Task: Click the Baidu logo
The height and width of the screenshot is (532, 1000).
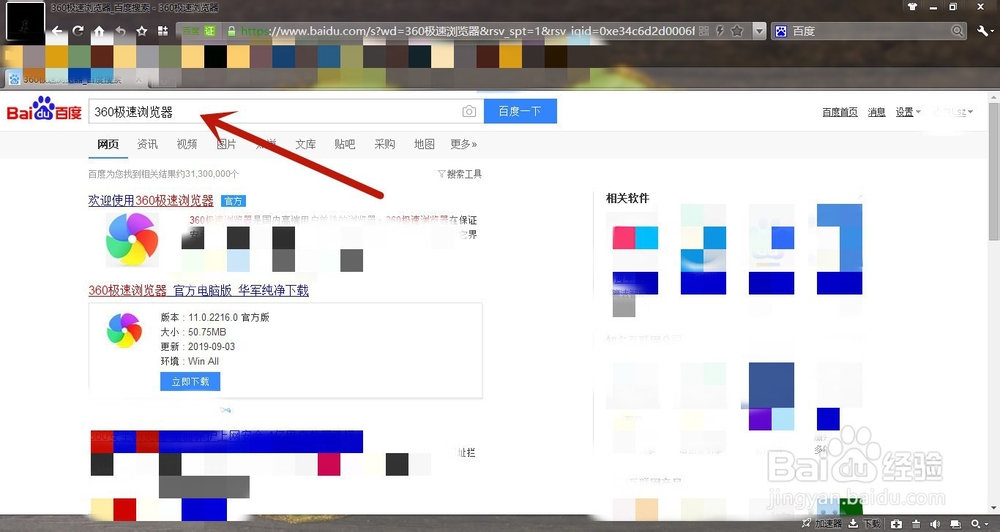Action: pyautogui.click(x=44, y=109)
